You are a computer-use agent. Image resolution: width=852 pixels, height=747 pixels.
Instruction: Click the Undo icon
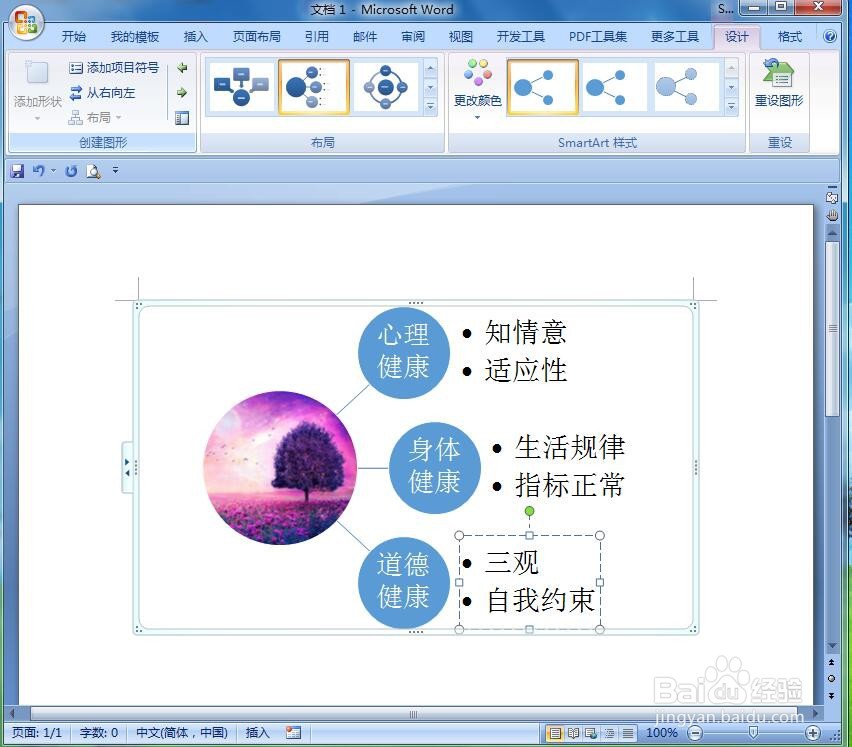click(x=39, y=171)
